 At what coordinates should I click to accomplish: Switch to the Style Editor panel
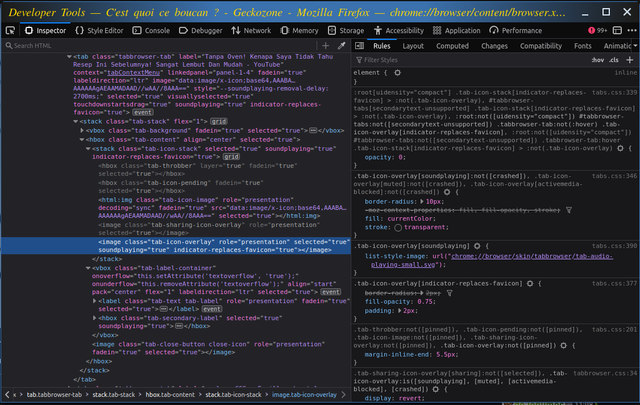99,31
